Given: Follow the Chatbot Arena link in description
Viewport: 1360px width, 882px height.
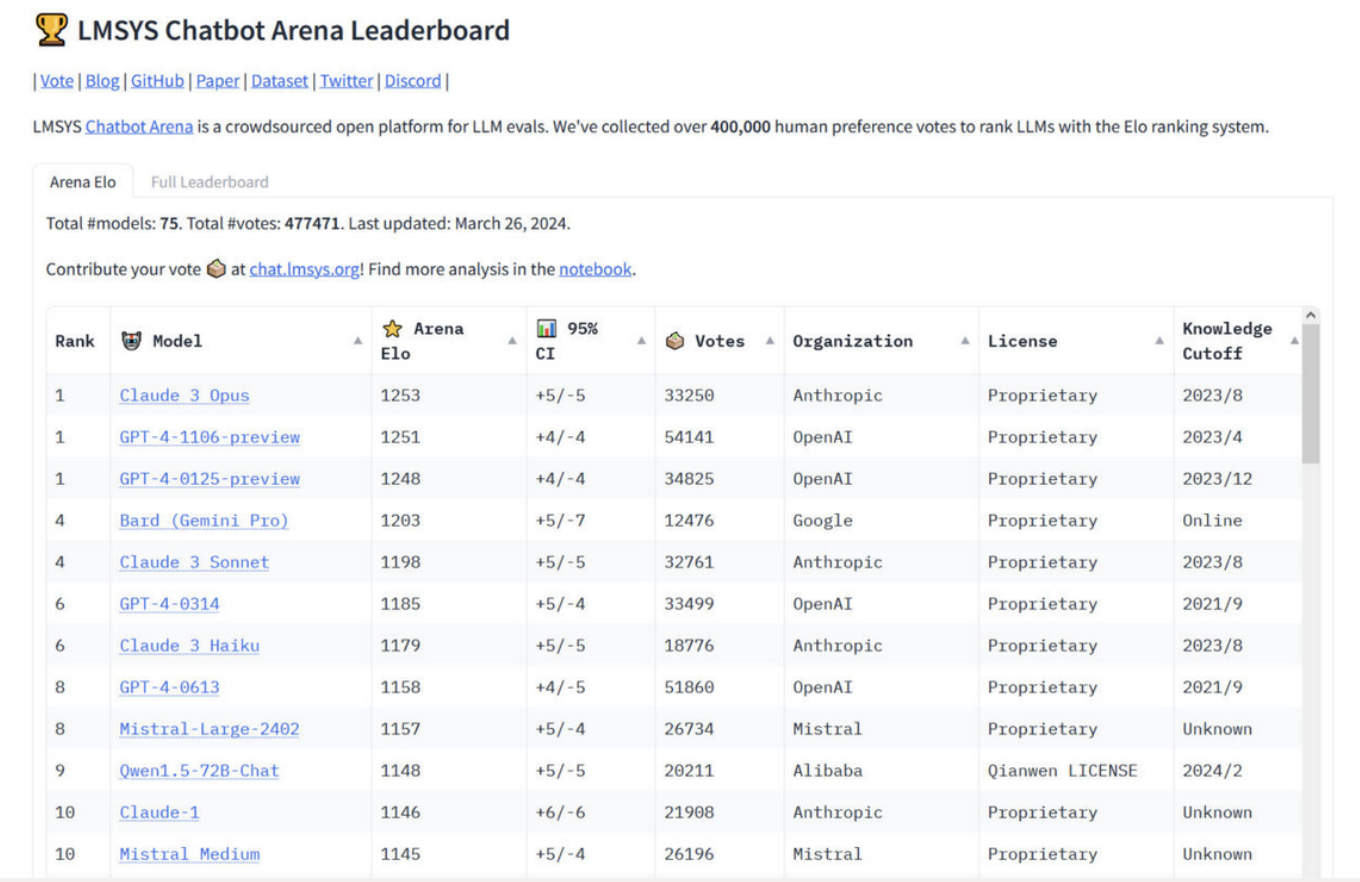Looking at the screenshot, I should [x=139, y=128].
